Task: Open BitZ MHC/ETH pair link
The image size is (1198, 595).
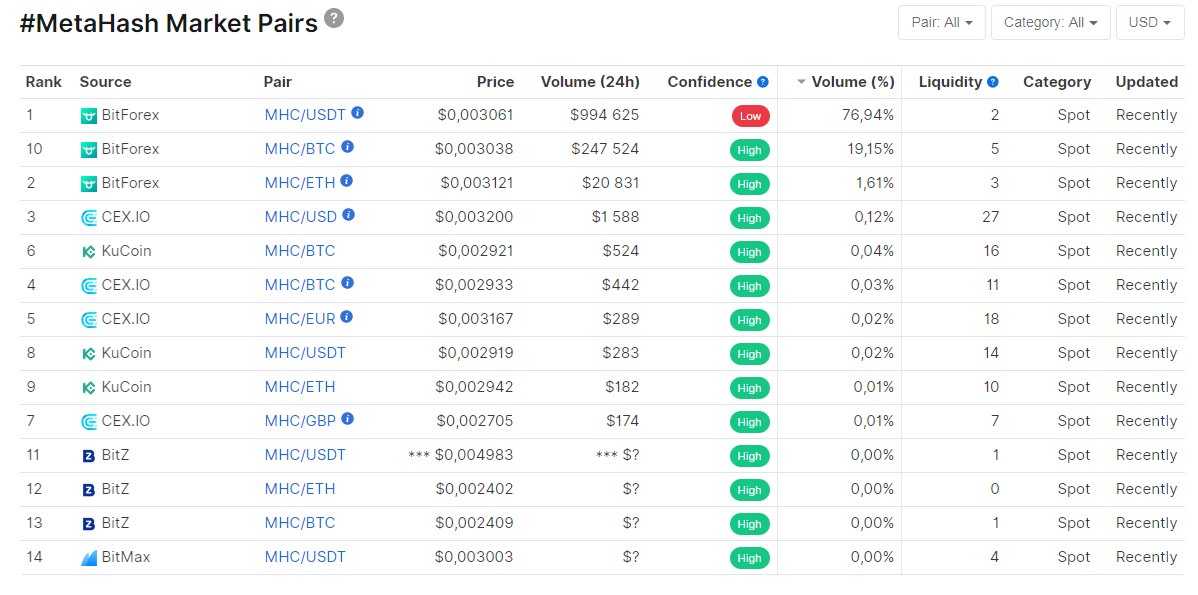Action: [300, 488]
